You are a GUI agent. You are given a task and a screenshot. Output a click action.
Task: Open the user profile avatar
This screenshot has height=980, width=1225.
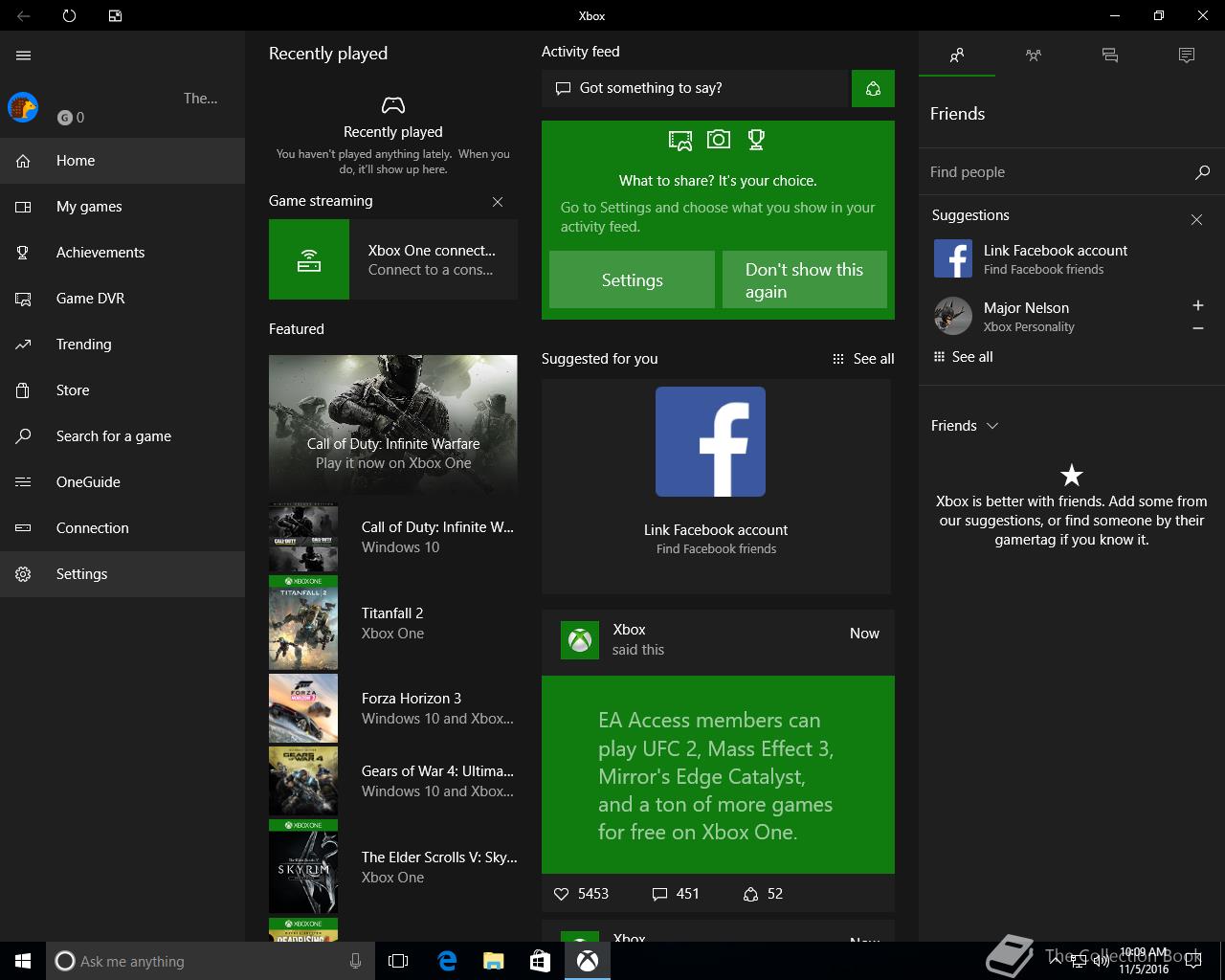tap(23, 107)
